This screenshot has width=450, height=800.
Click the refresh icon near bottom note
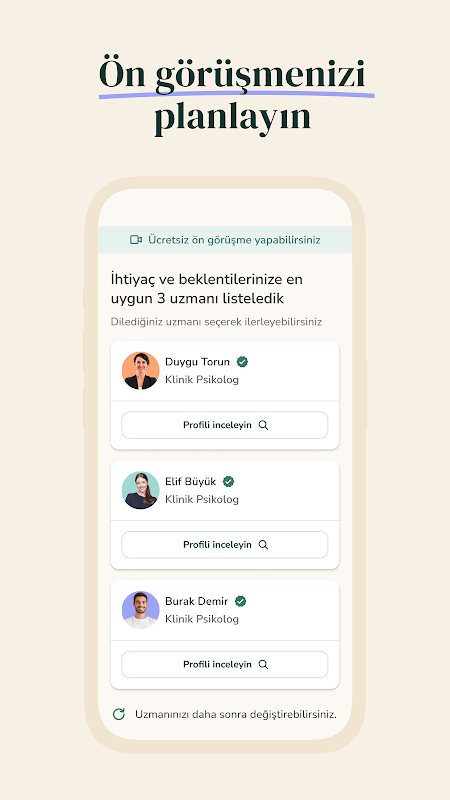click(x=119, y=714)
